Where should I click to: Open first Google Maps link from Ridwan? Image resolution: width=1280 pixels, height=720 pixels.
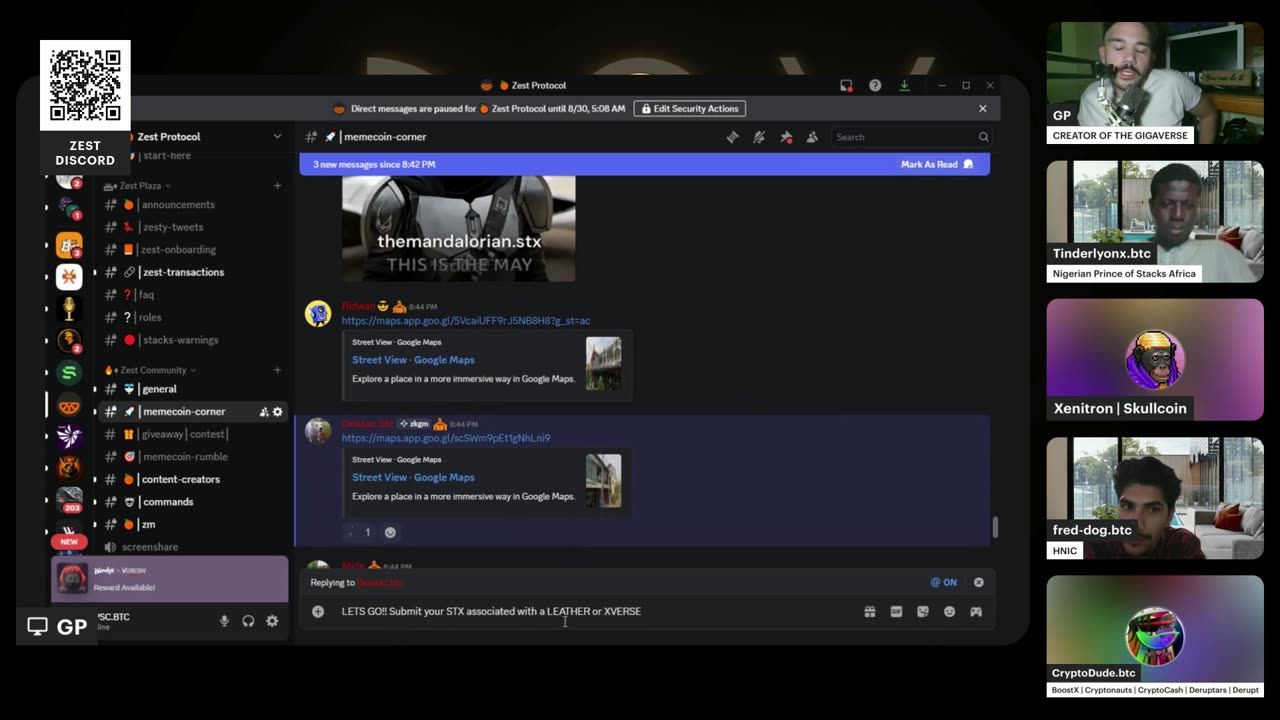[466, 321]
